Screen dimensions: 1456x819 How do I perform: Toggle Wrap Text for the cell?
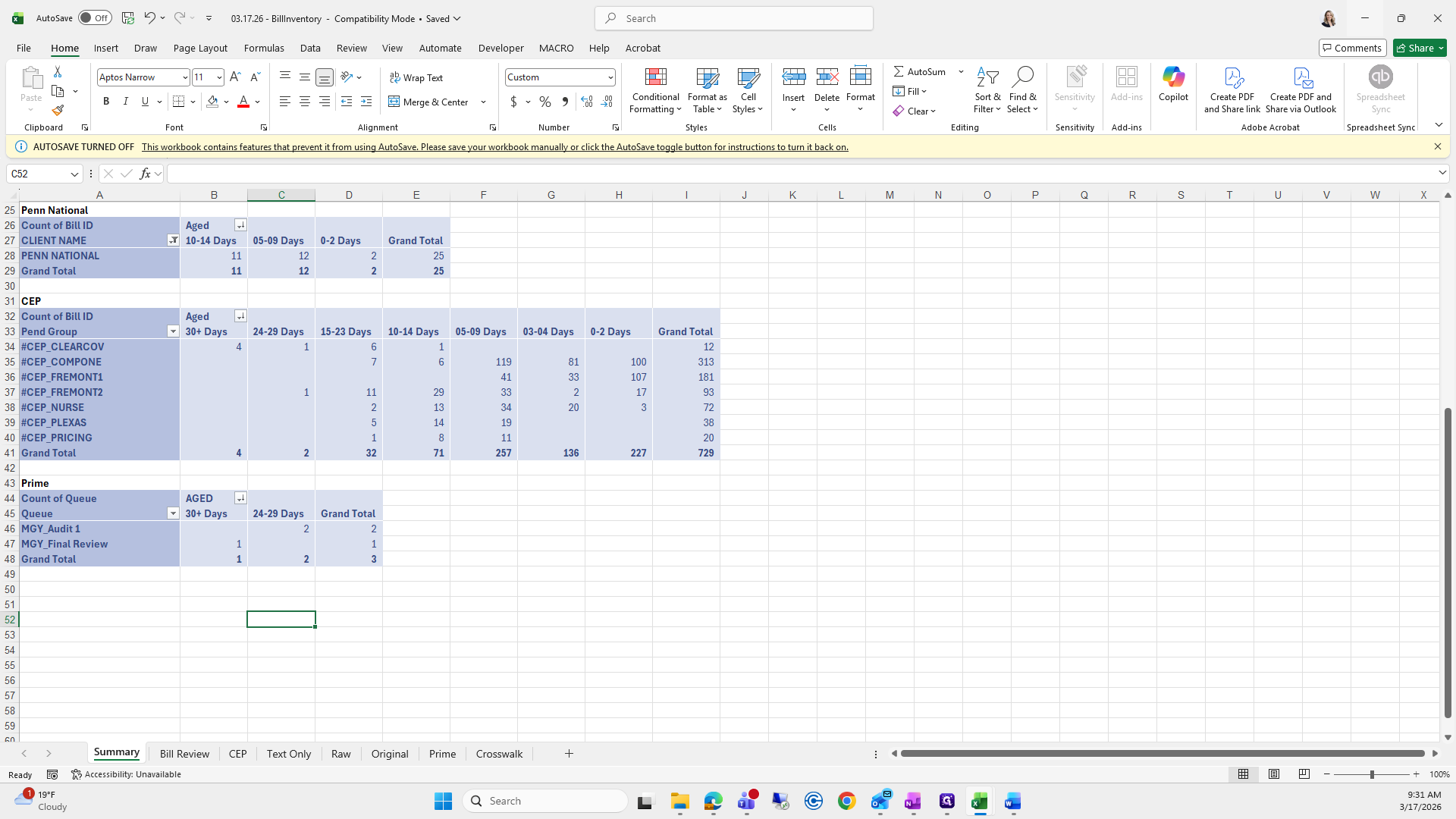[416, 77]
